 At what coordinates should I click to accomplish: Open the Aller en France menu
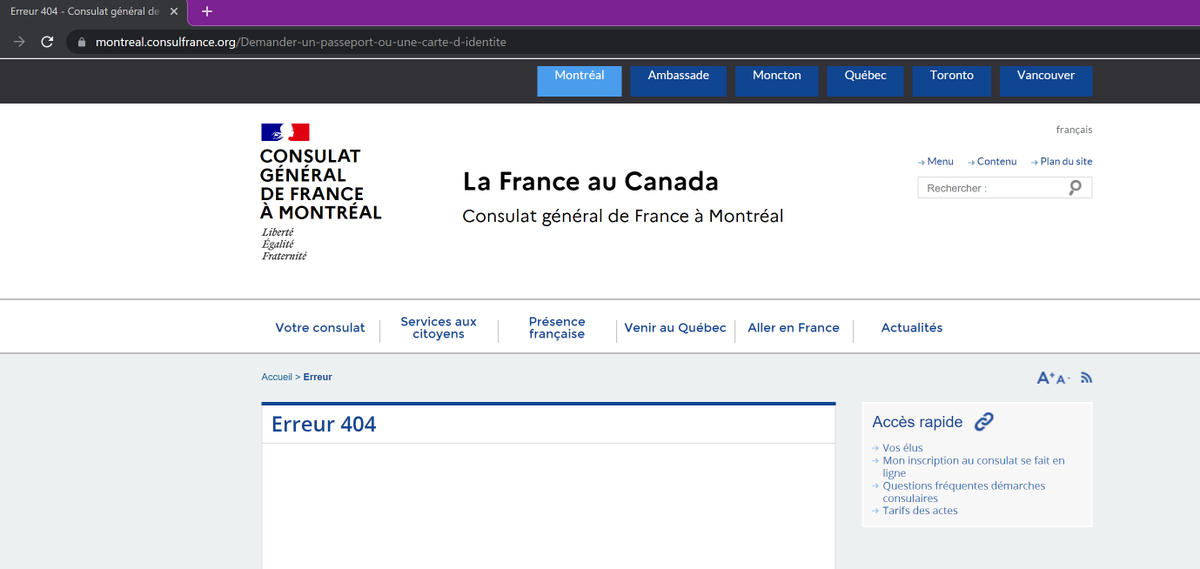(x=794, y=328)
